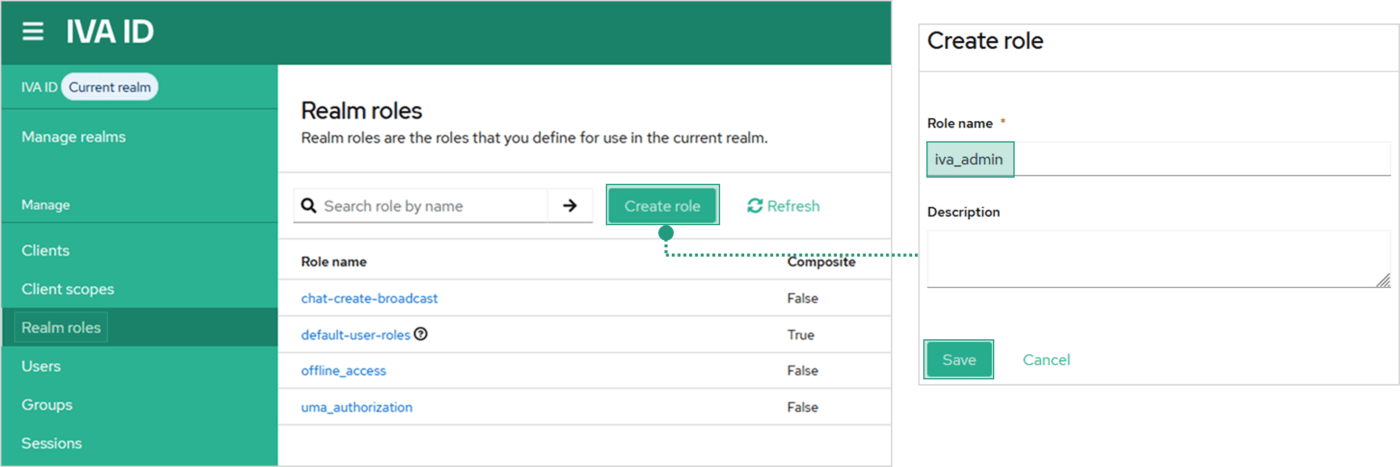Click the Create role button

click(x=662, y=206)
